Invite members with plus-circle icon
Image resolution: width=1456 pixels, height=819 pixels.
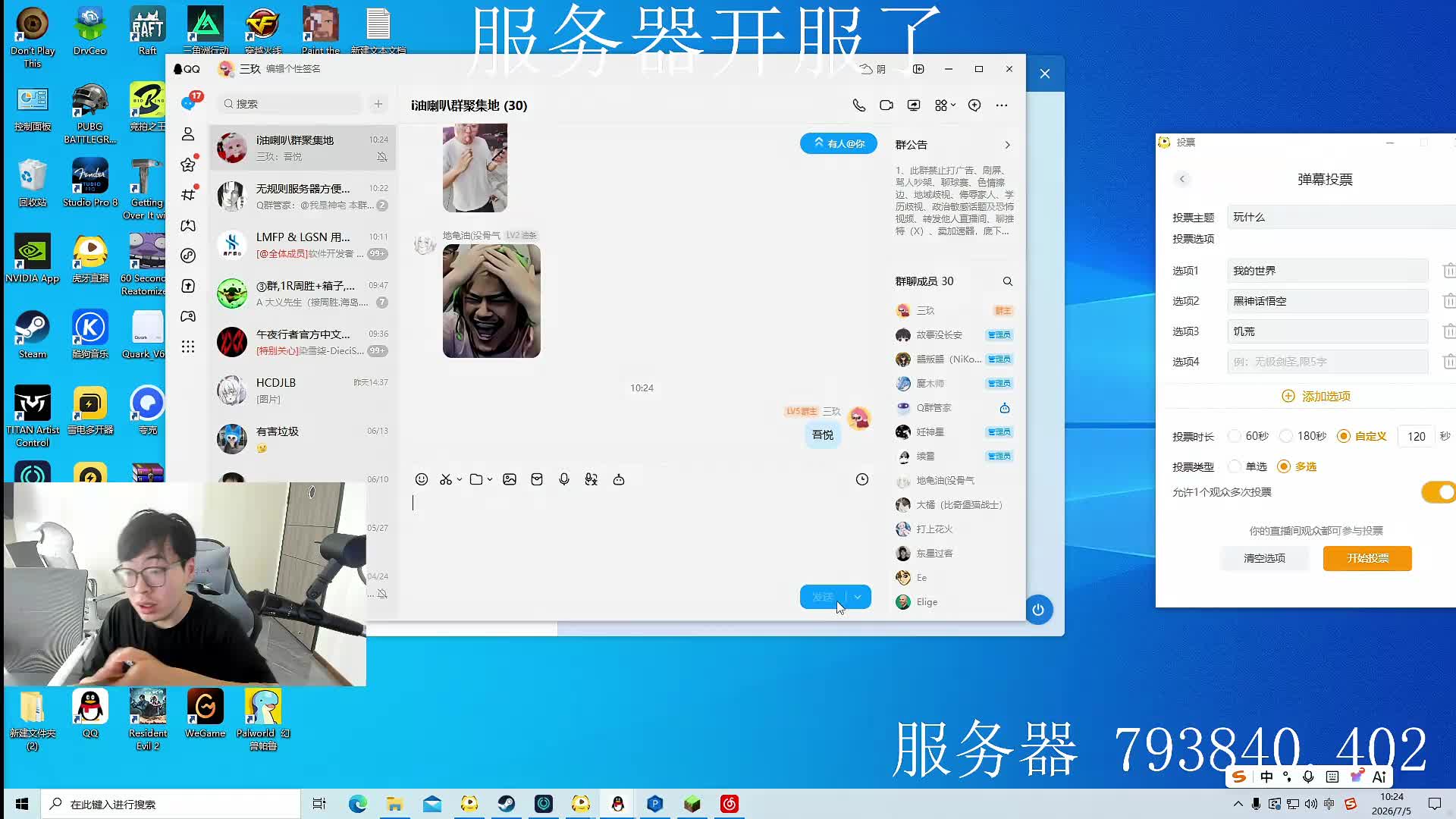point(974,105)
